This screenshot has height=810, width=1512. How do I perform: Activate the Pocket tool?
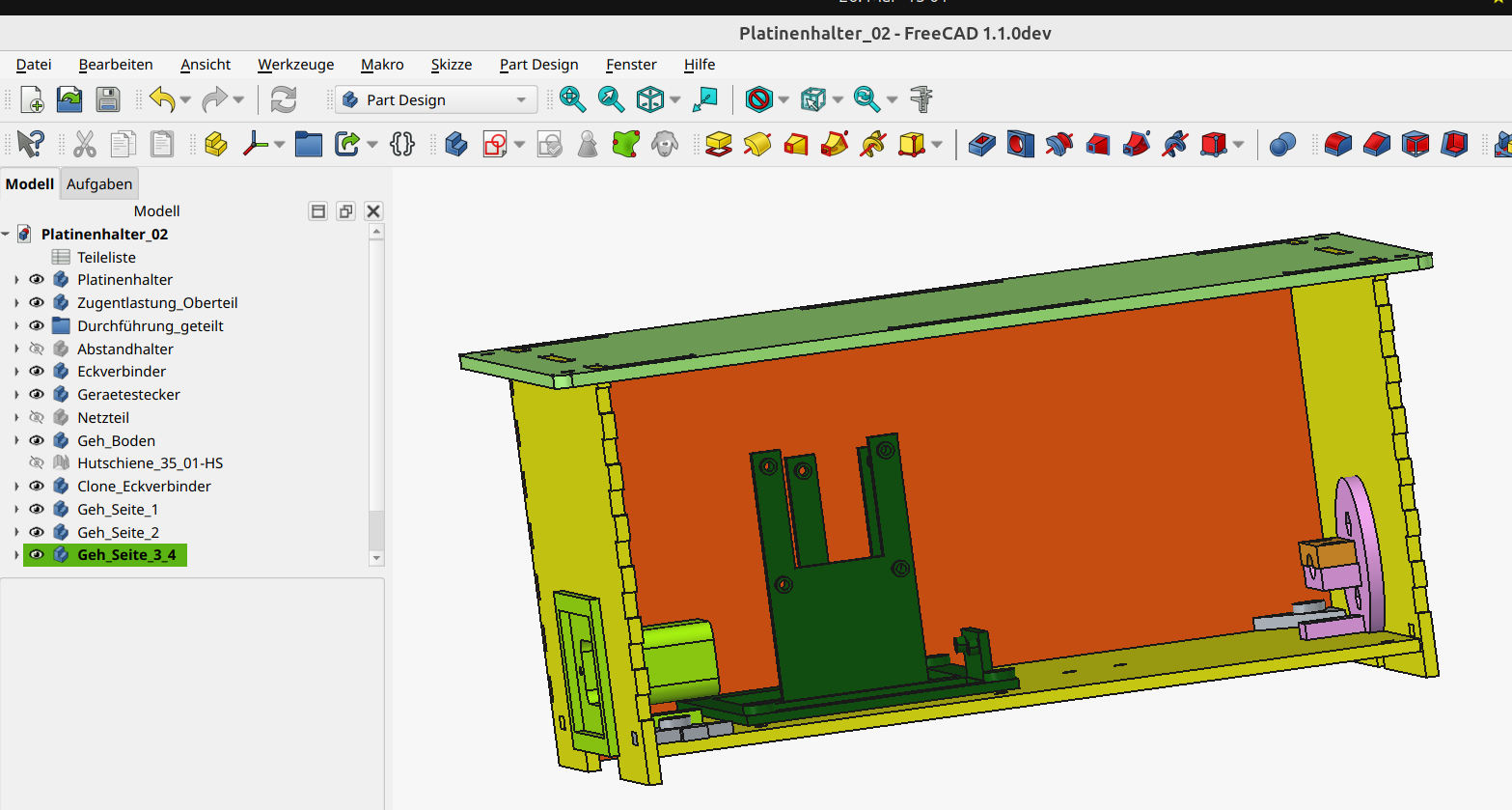coord(982,144)
